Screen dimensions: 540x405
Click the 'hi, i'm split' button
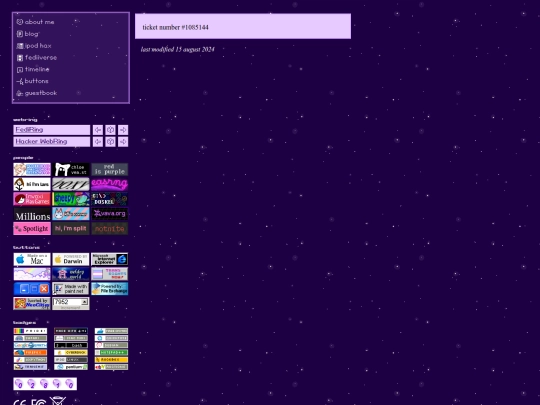[x=71, y=229]
